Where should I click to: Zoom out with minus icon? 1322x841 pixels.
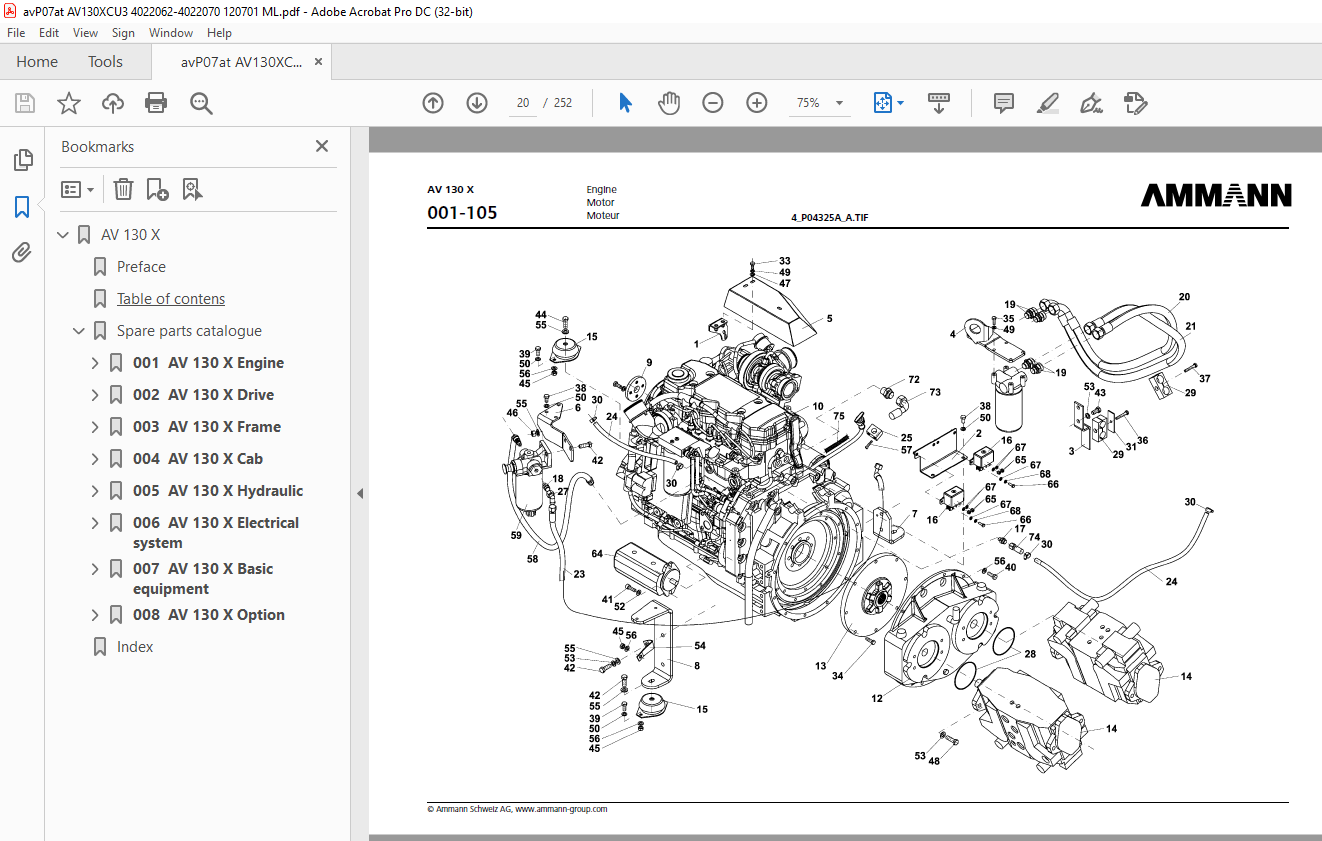(x=713, y=103)
